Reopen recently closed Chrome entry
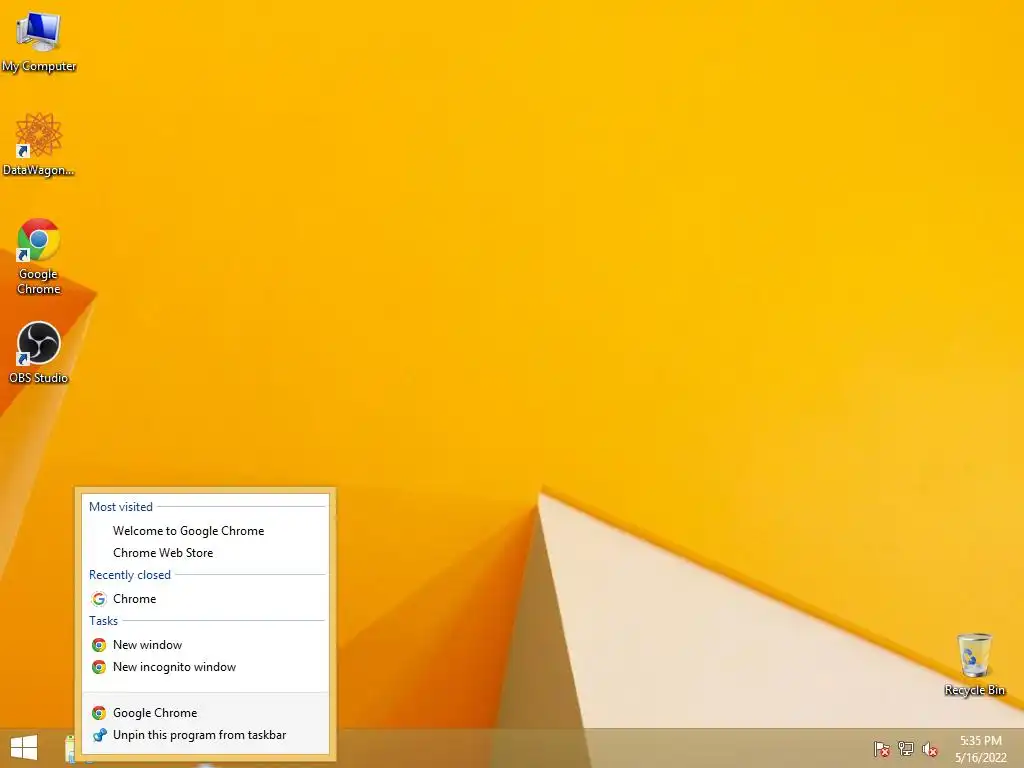This screenshot has height=768, width=1024. click(206, 599)
